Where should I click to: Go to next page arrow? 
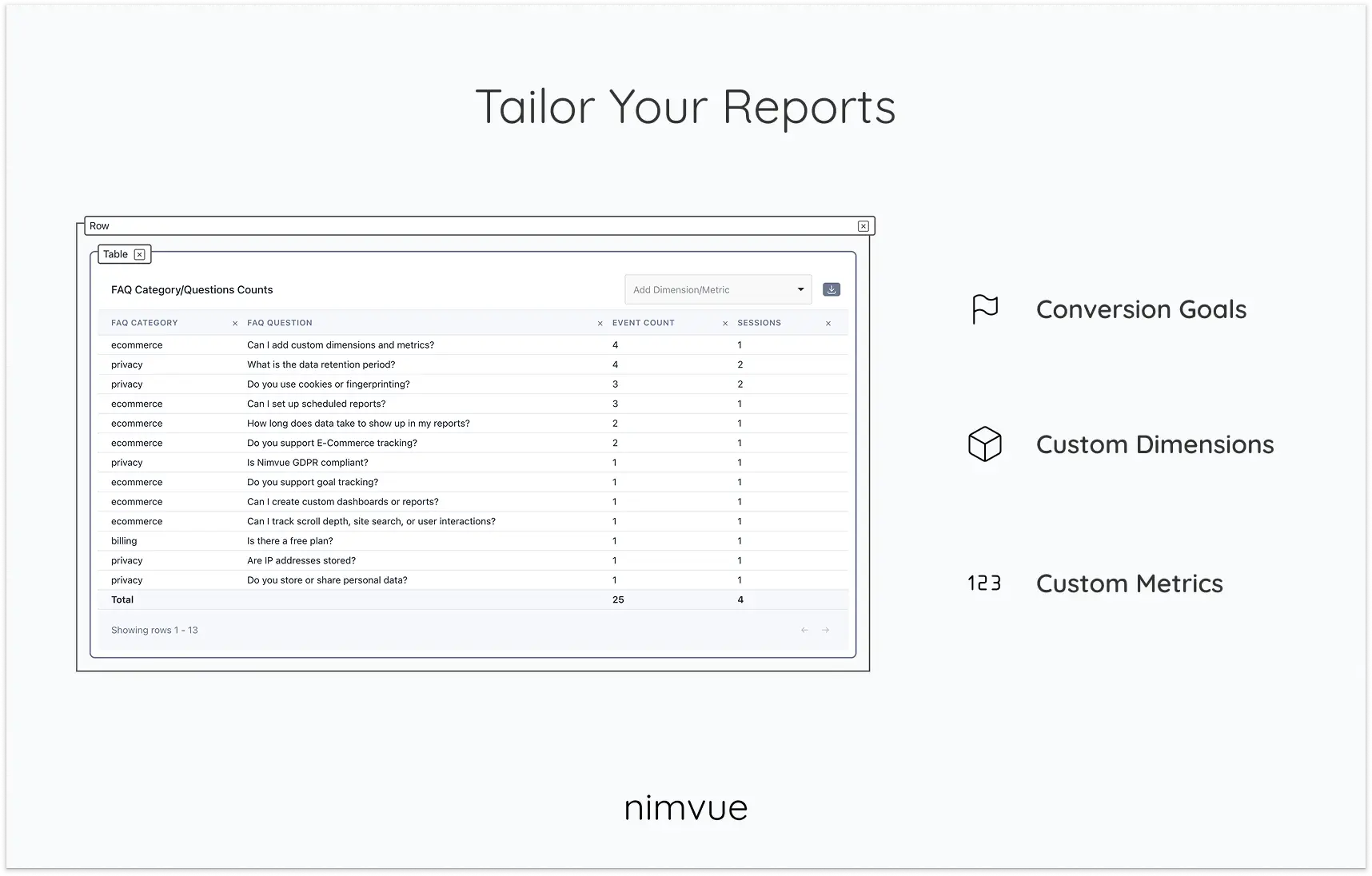pos(826,631)
